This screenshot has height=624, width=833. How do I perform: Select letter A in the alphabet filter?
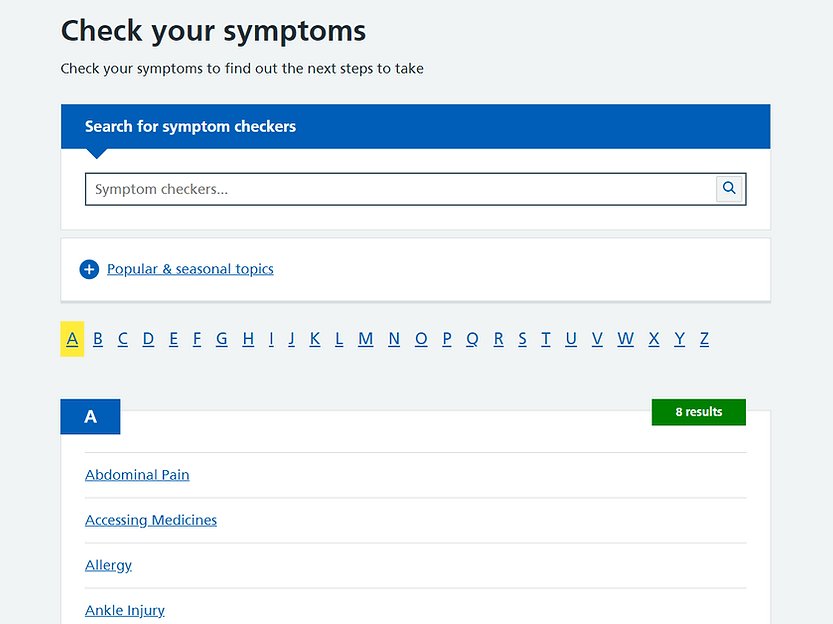72,339
